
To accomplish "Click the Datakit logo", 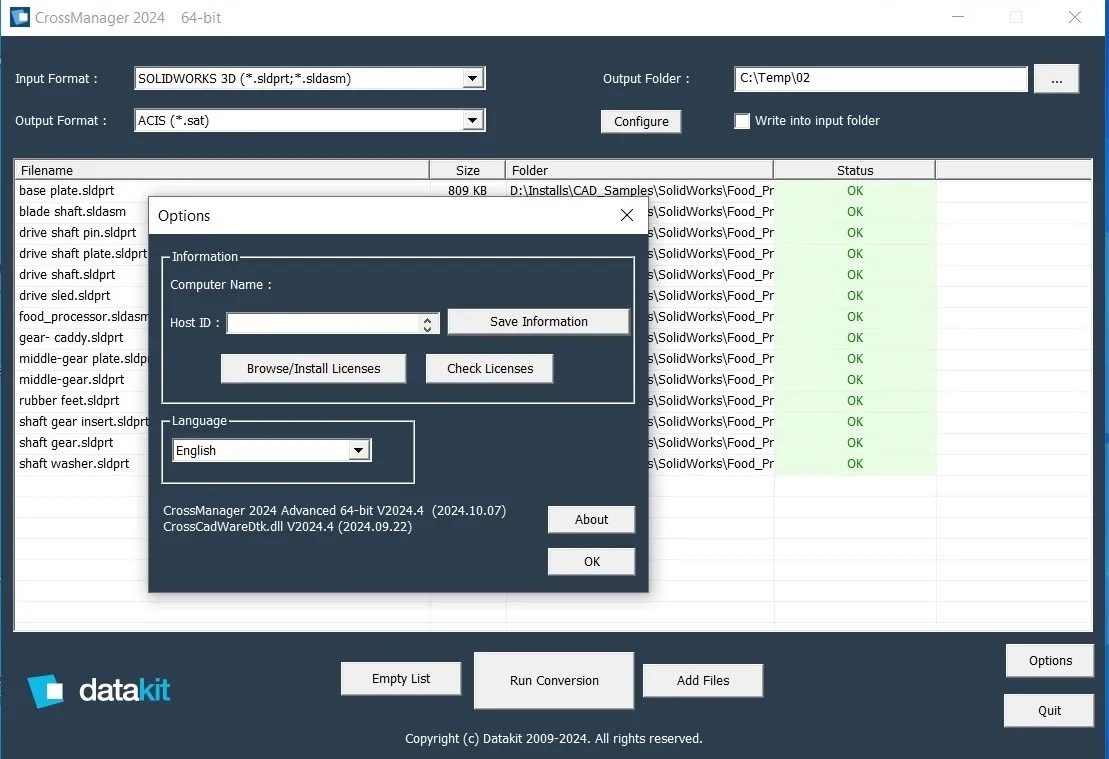I will [x=99, y=690].
